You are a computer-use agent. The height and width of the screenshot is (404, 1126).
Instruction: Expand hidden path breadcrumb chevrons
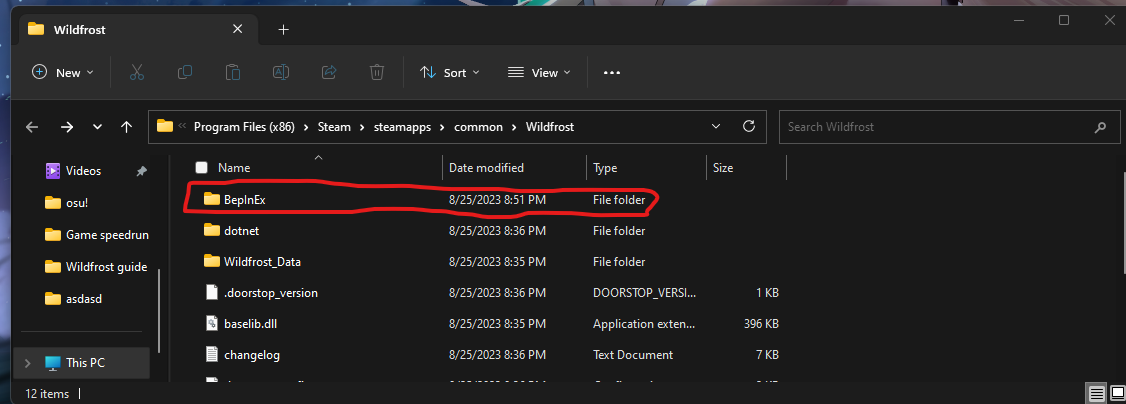(182, 126)
